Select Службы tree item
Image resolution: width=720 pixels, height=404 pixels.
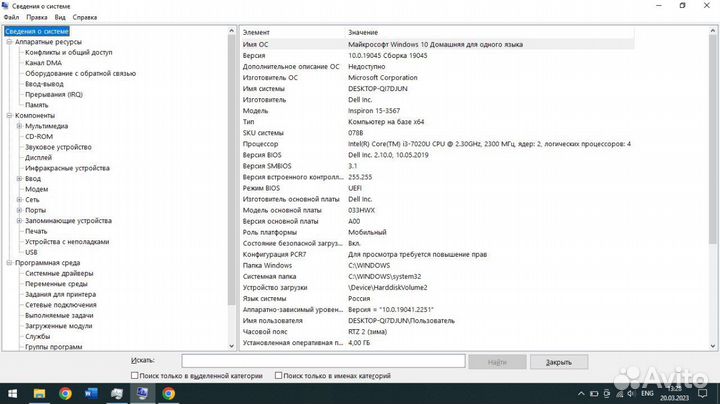[38, 337]
